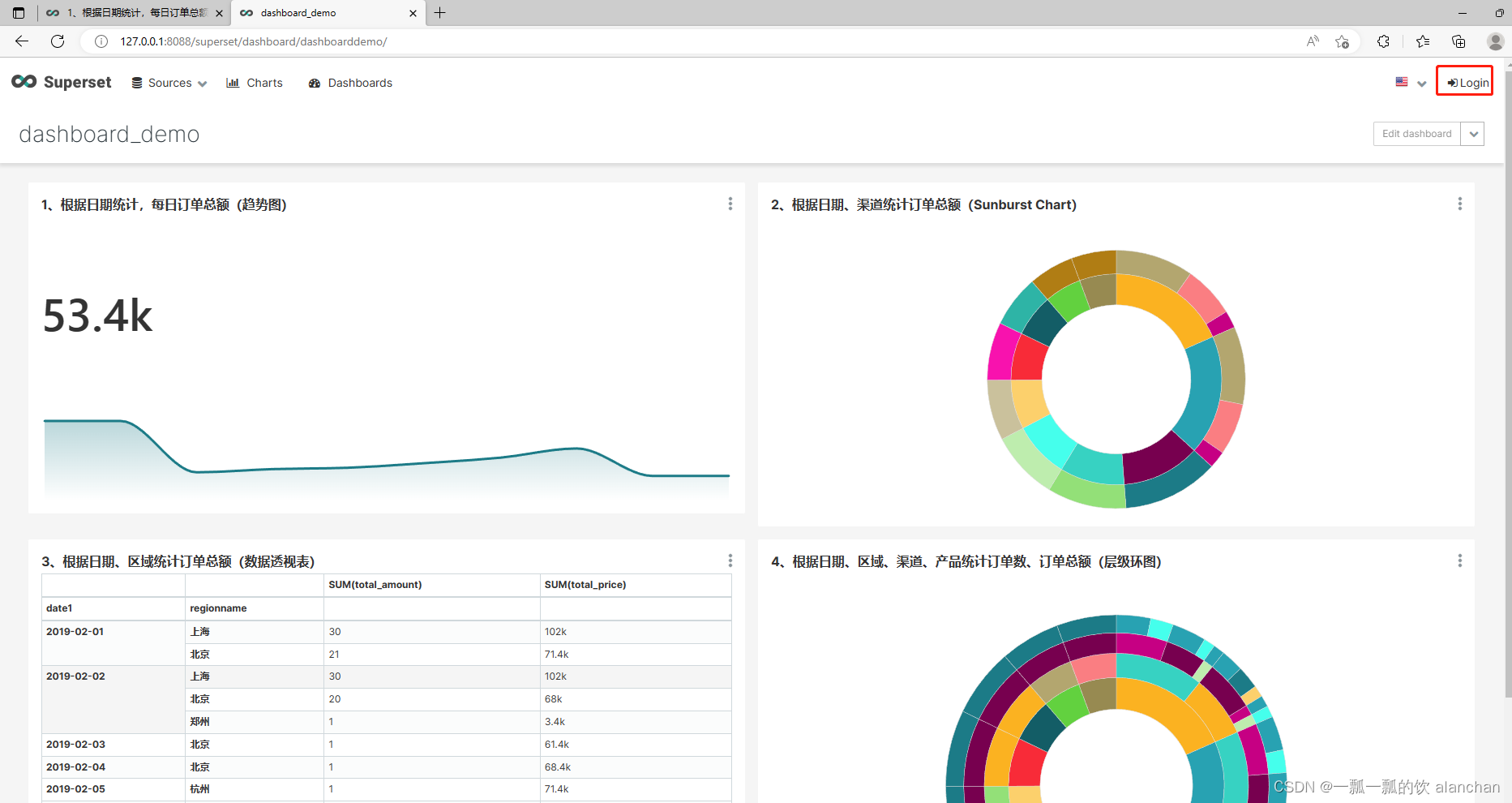
Task: Open options menu for pivot table chart 3
Action: [x=730, y=560]
